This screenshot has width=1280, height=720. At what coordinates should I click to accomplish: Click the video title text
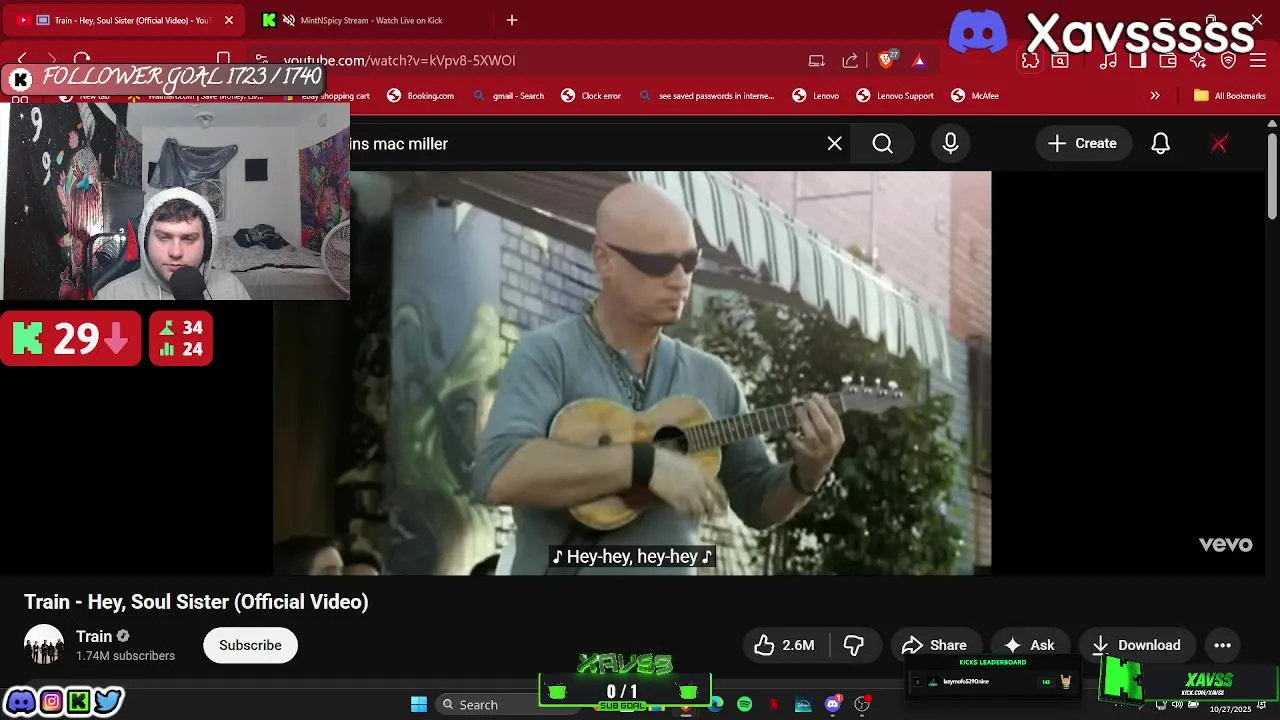(x=196, y=602)
